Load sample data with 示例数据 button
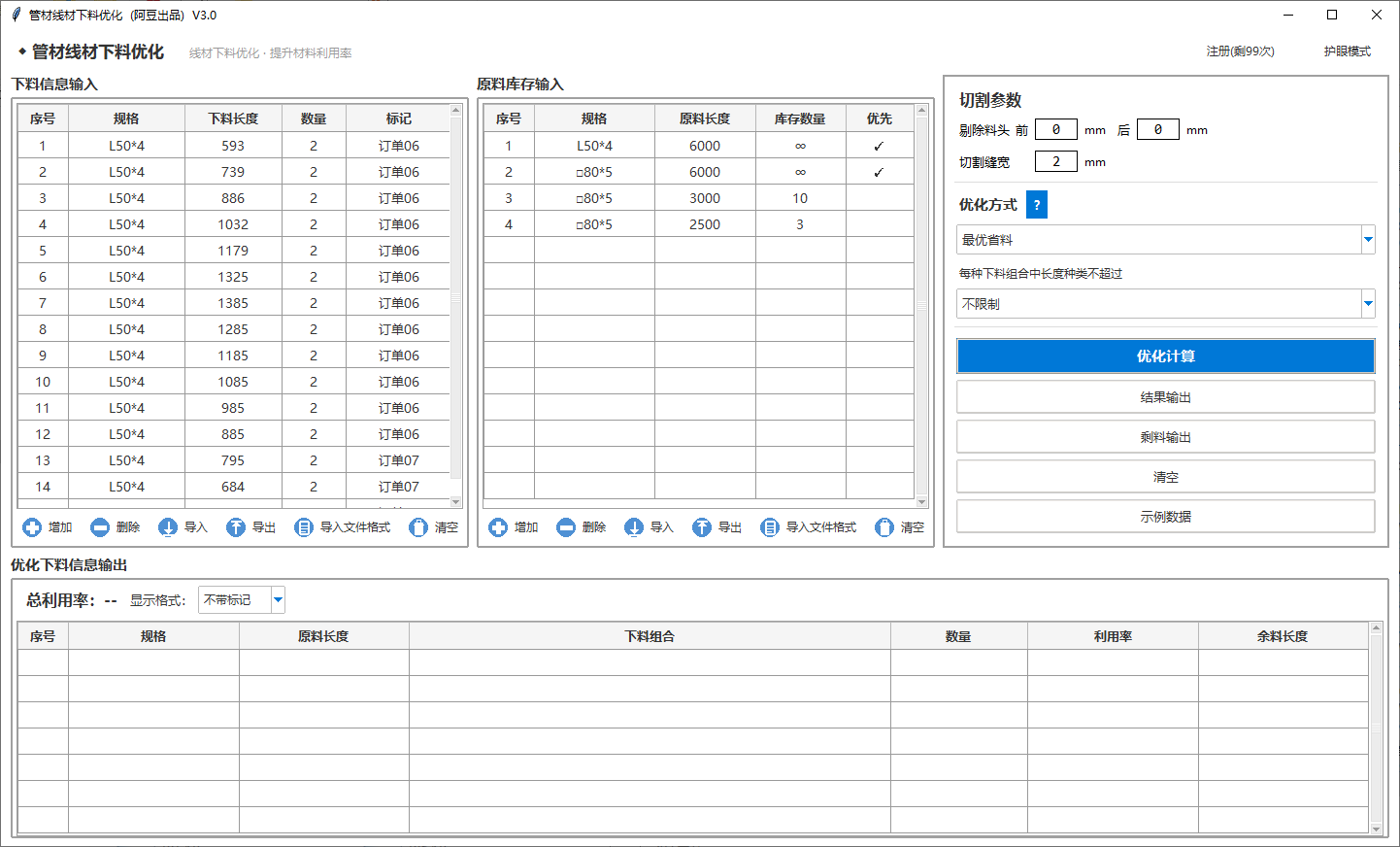 coord(1165,517)
